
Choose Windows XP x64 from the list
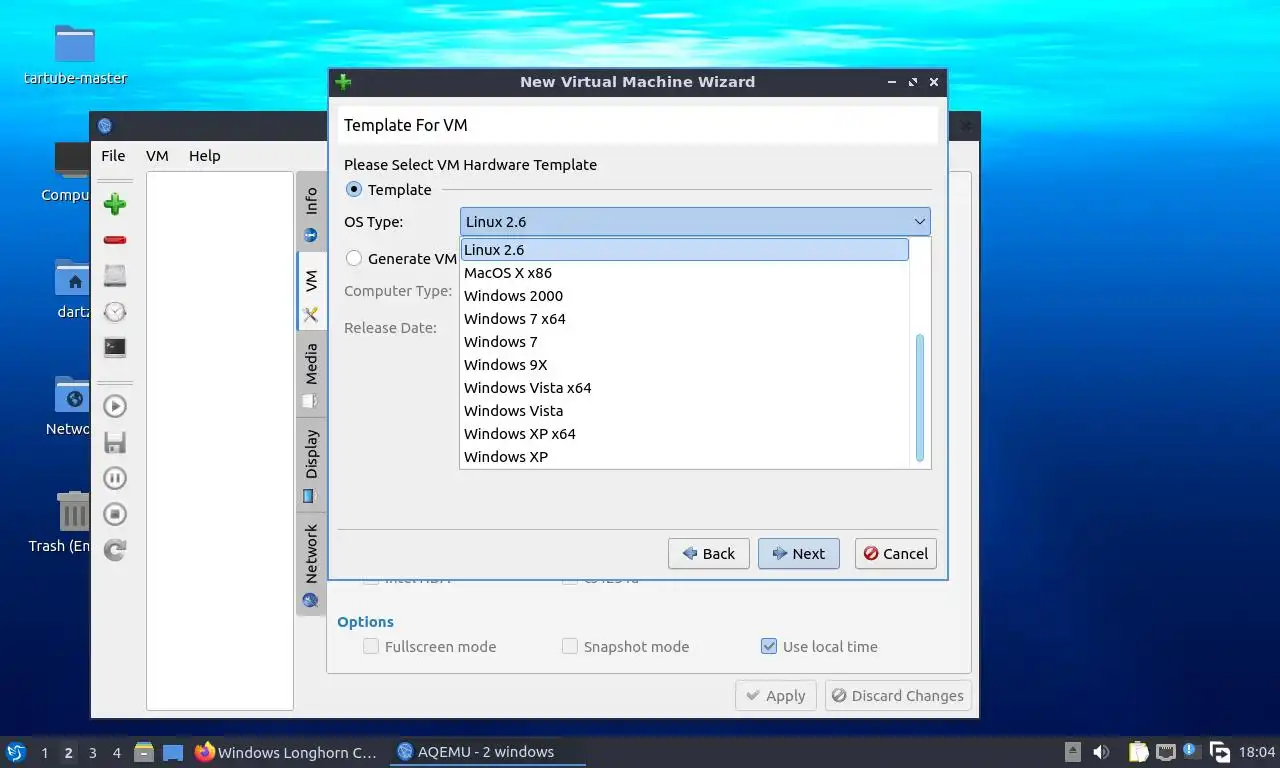(x=685, y=434)
